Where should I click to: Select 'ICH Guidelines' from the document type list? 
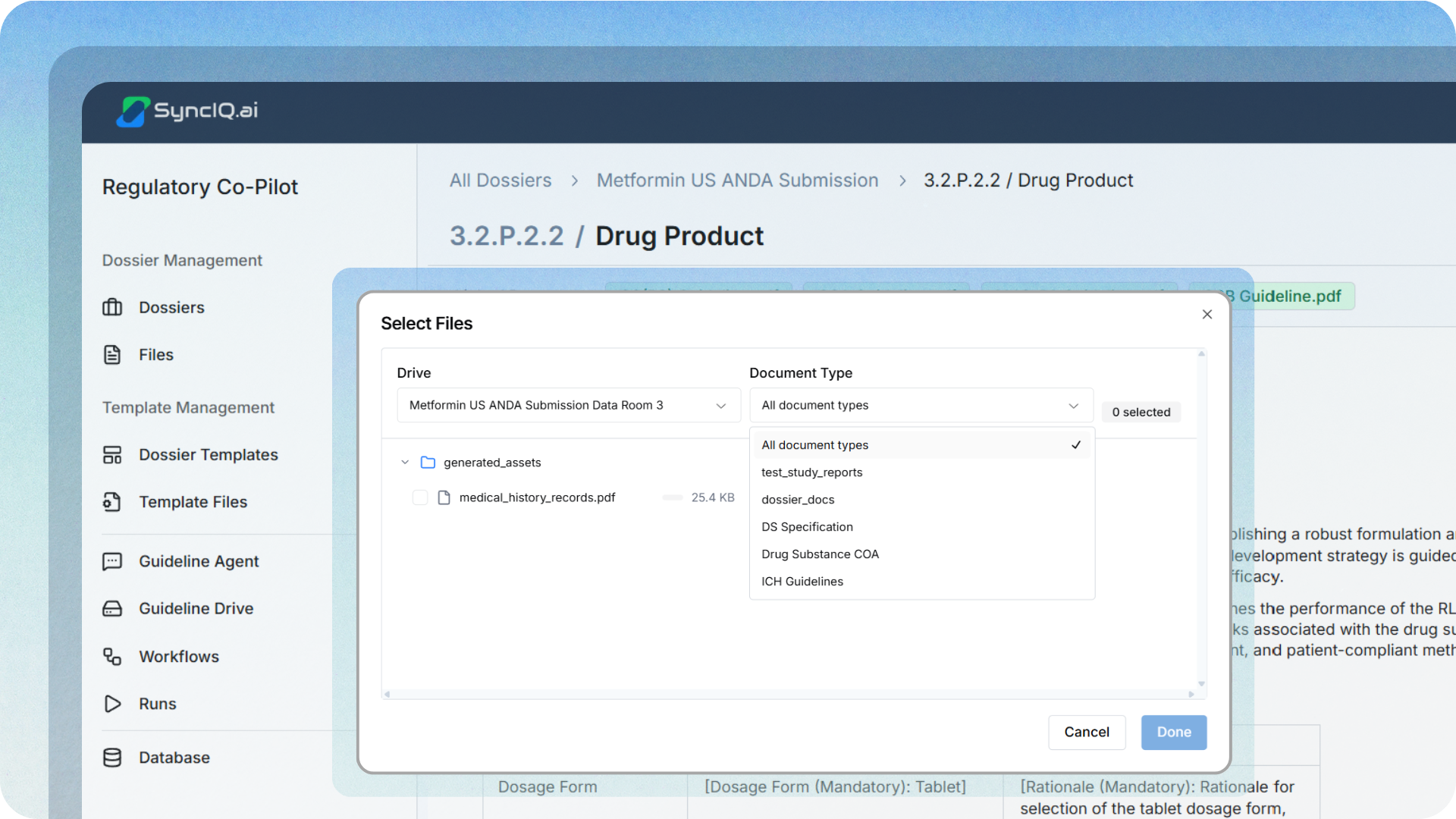802,581
